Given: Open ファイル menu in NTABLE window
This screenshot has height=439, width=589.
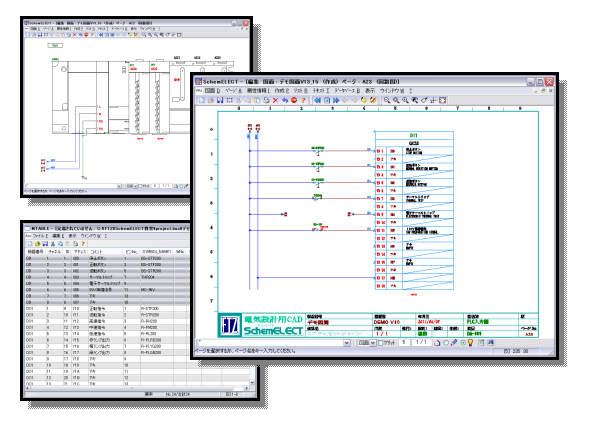Looking at the screenshot, I should point(40,236).
